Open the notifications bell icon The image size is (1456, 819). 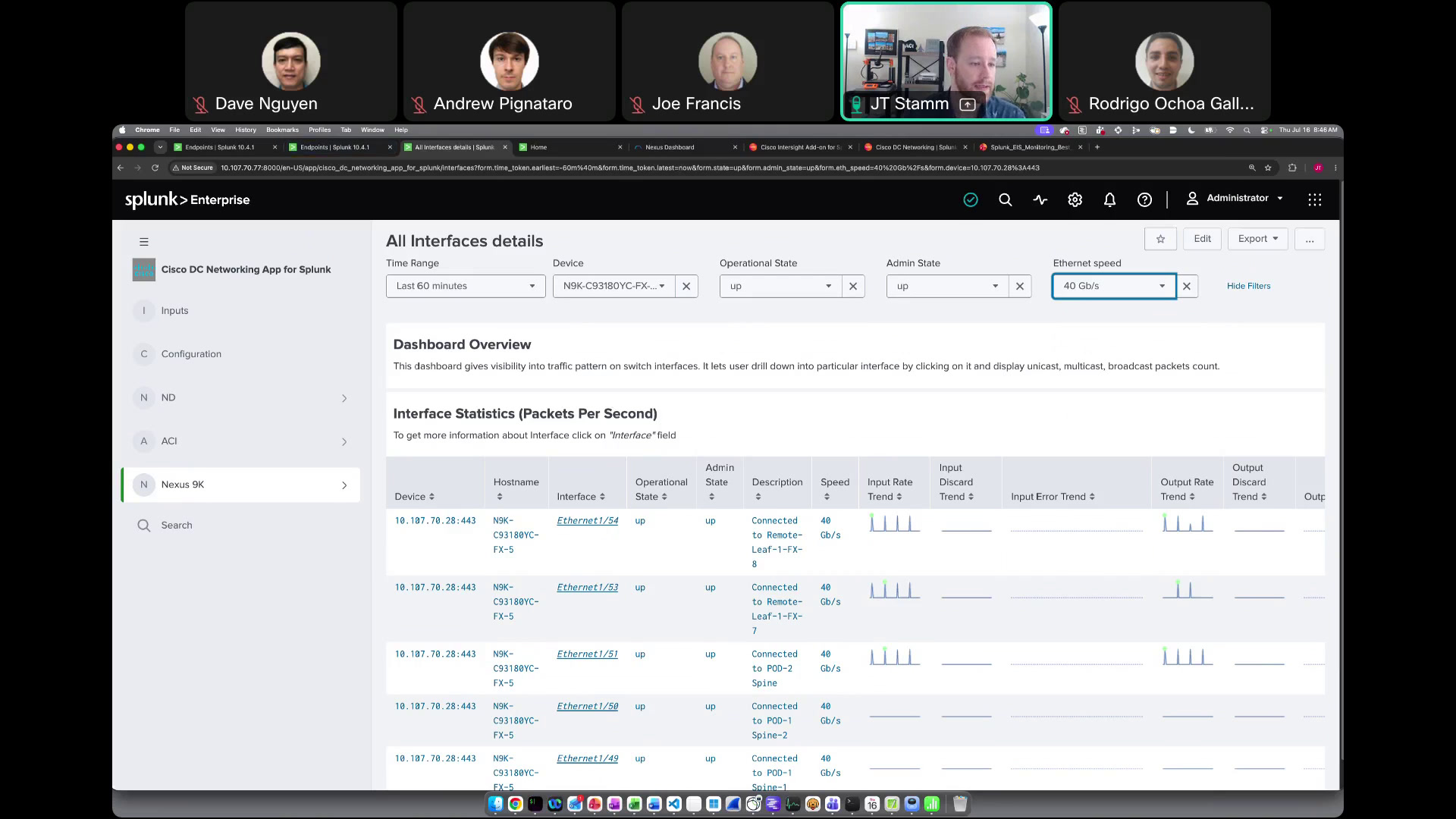point(1110,200)
